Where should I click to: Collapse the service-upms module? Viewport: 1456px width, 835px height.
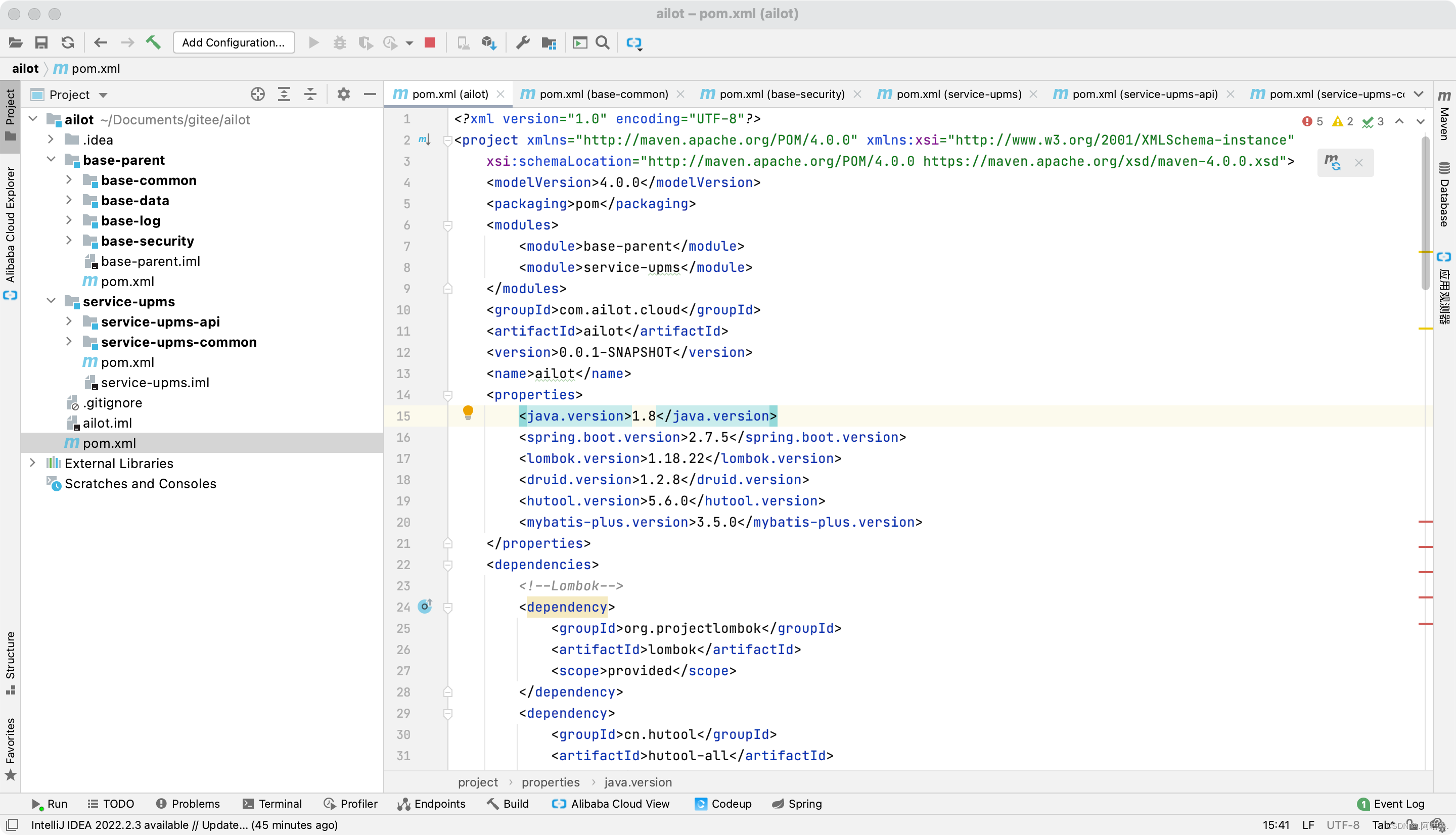coord(51,301)
